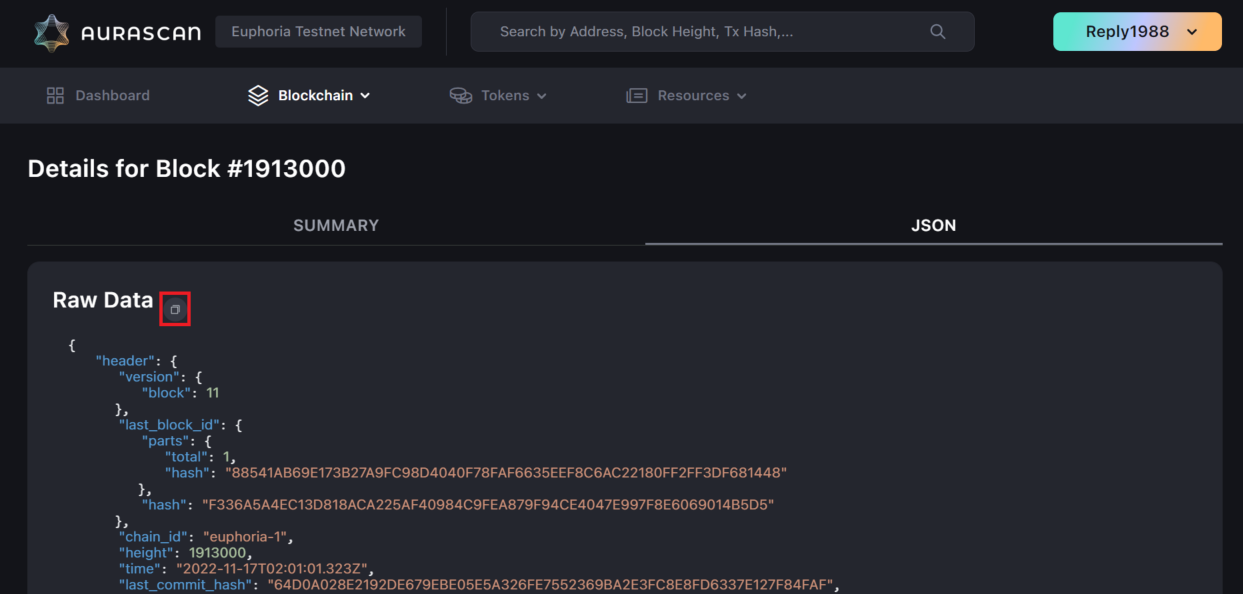Click the Details for Block #1913000 heading
This screenshot has width=1243, height=594.
click(187, 169)
